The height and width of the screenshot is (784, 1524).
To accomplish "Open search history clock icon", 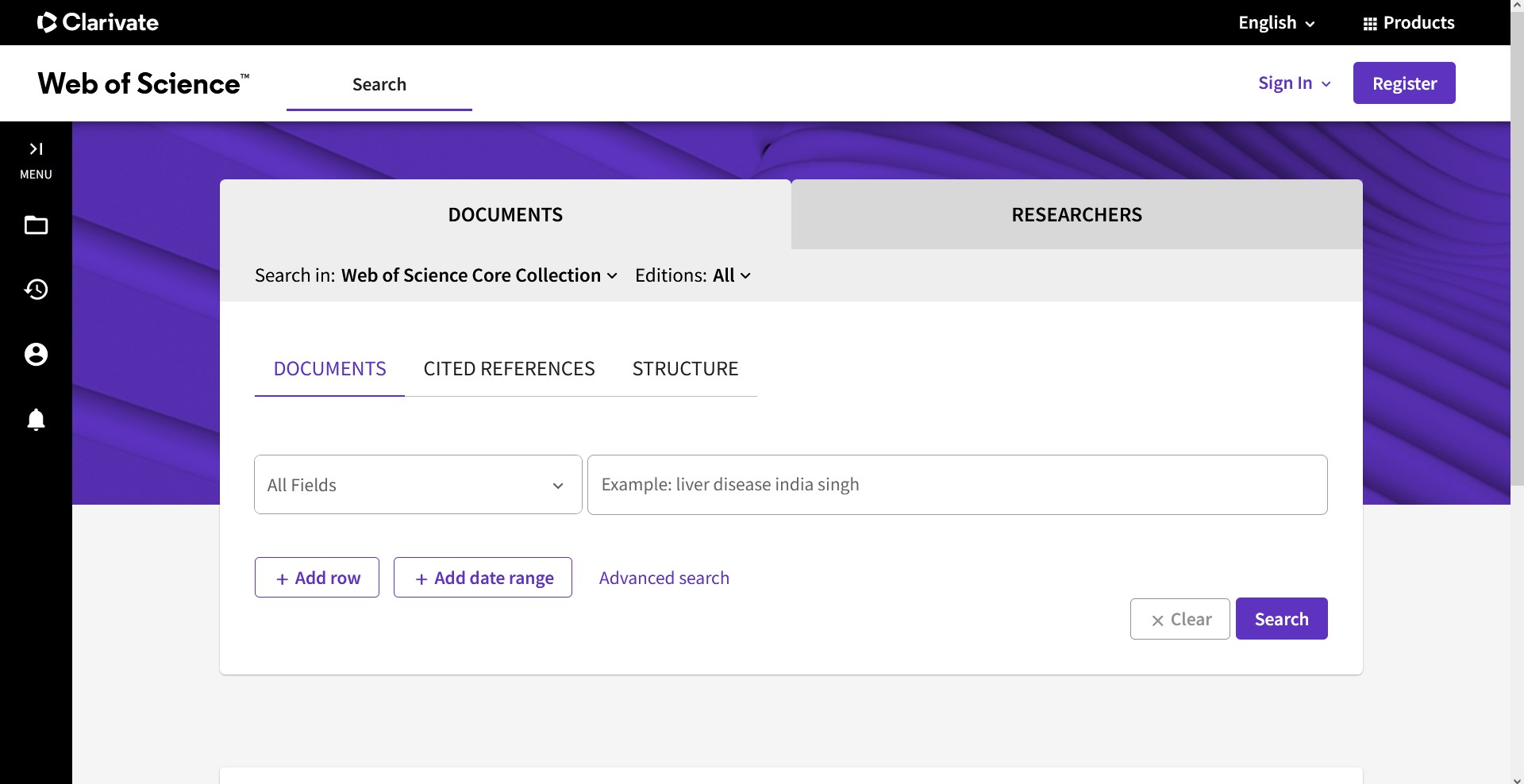I will pos(36,290).
